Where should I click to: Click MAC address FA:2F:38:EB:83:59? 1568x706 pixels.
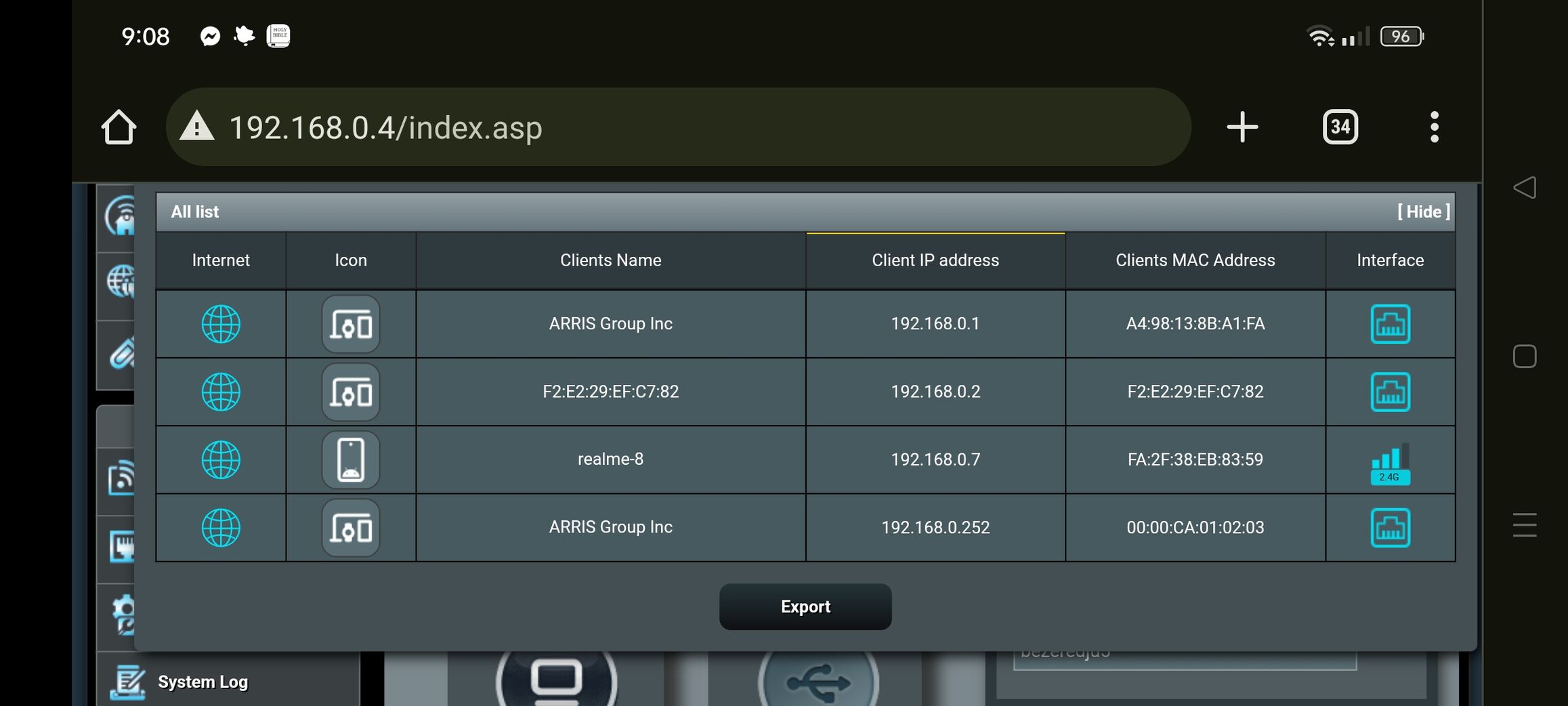click(x=1195, y=459)
